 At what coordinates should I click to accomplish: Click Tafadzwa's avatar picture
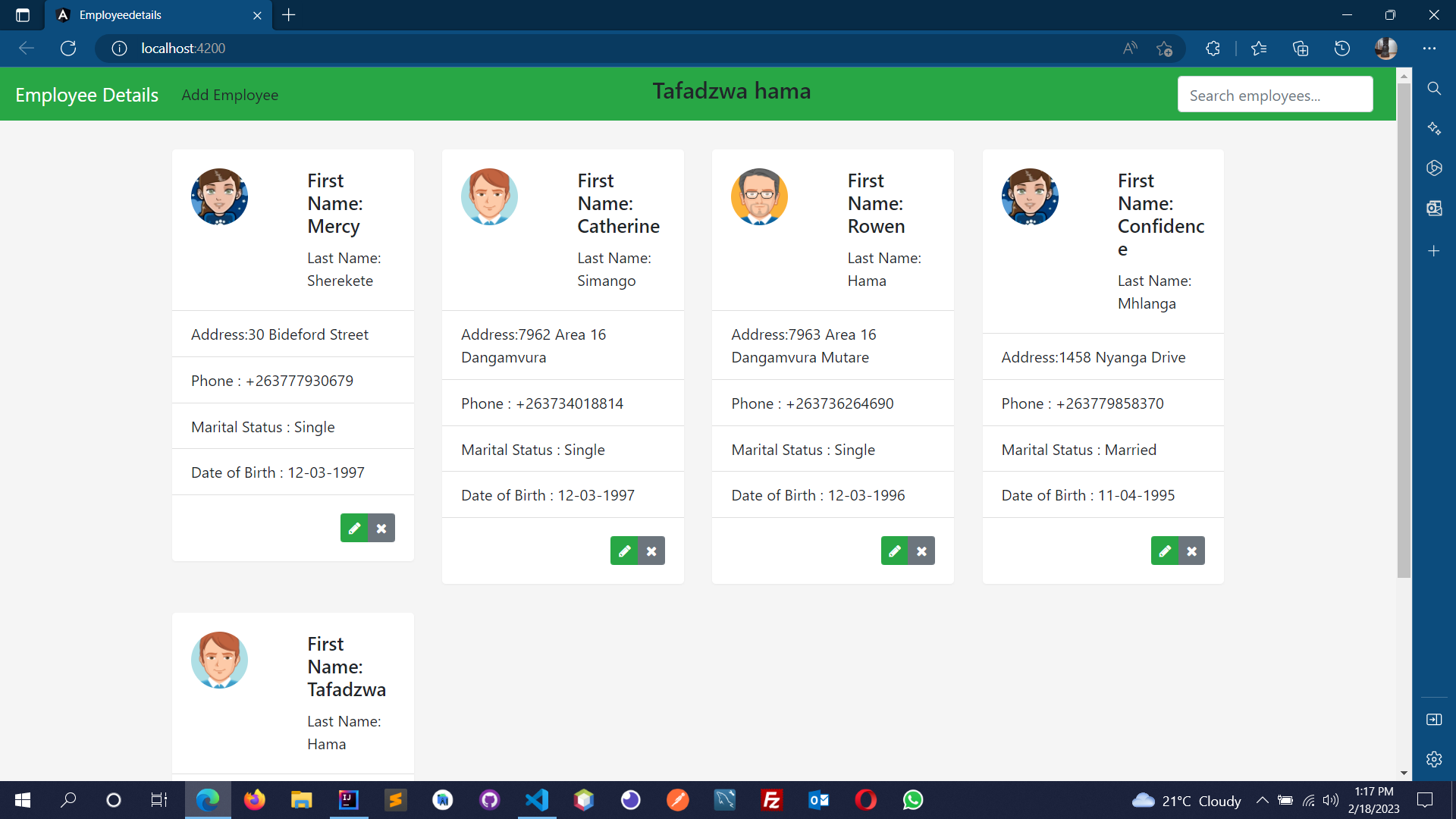click(x=219, y=660)
